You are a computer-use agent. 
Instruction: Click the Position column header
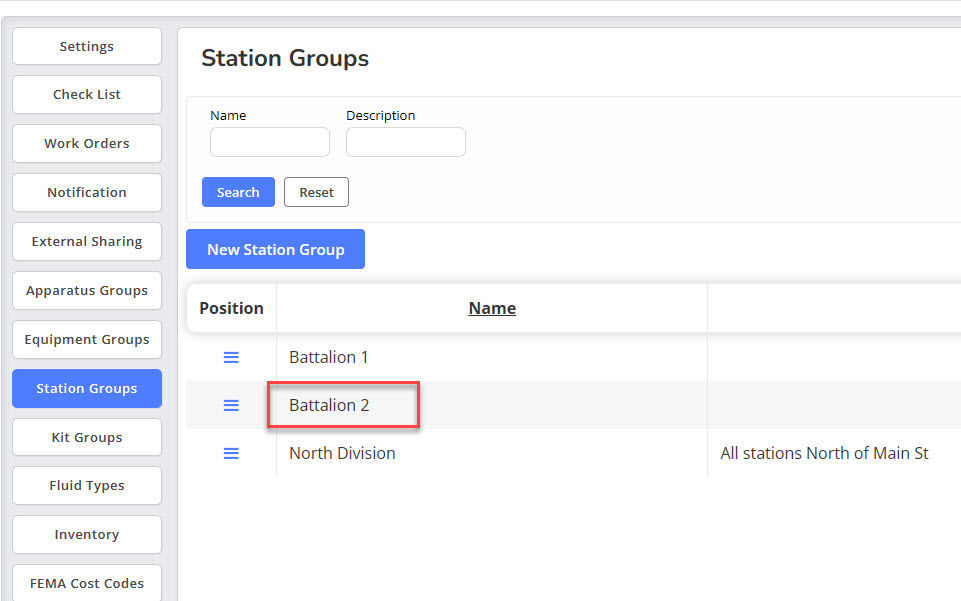point(231,308)
